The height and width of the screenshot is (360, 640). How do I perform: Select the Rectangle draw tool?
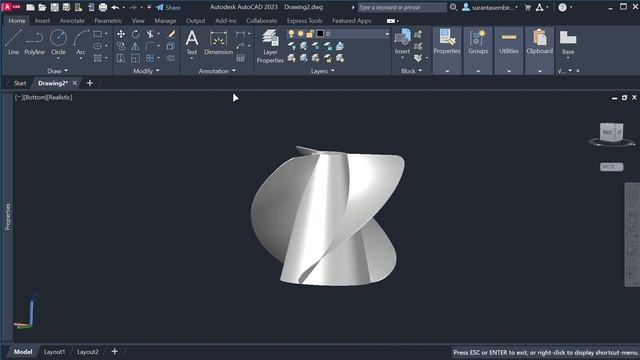point(98,34)
